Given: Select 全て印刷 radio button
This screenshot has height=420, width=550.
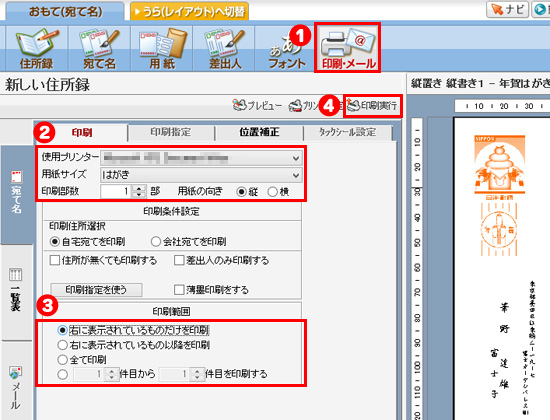Looking at the screenshot, I should [62, 360].
